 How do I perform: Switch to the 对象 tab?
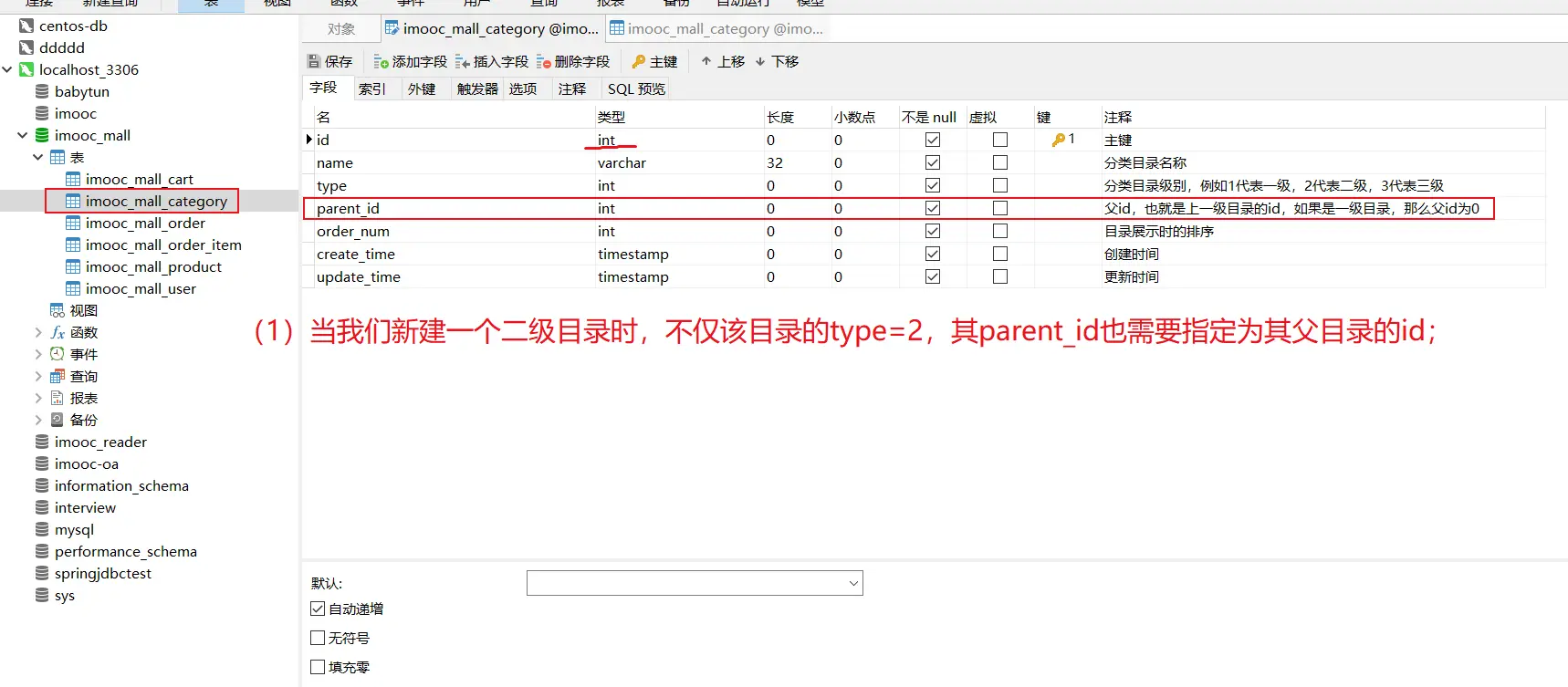[341, 29]
